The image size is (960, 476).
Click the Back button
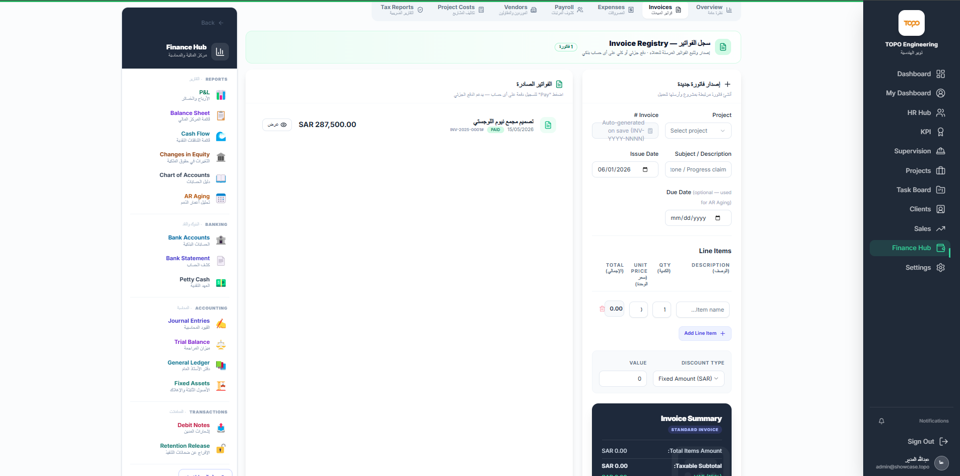click(212, 23)
